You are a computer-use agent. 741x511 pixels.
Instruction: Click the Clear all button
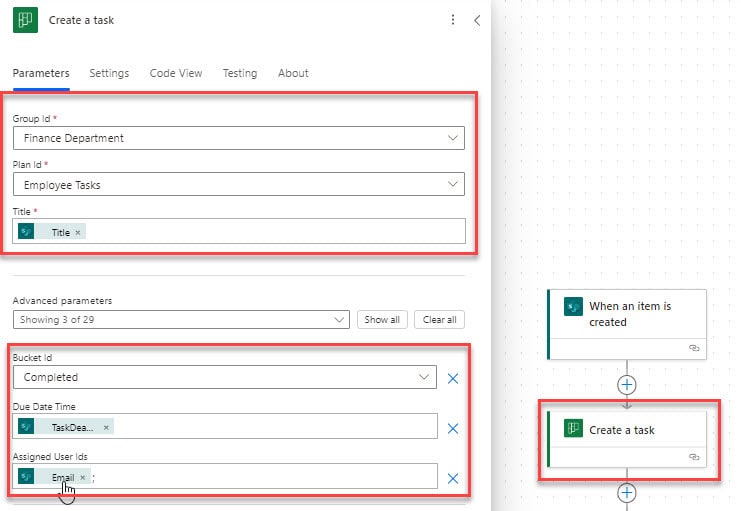click(x=439, y=320)
